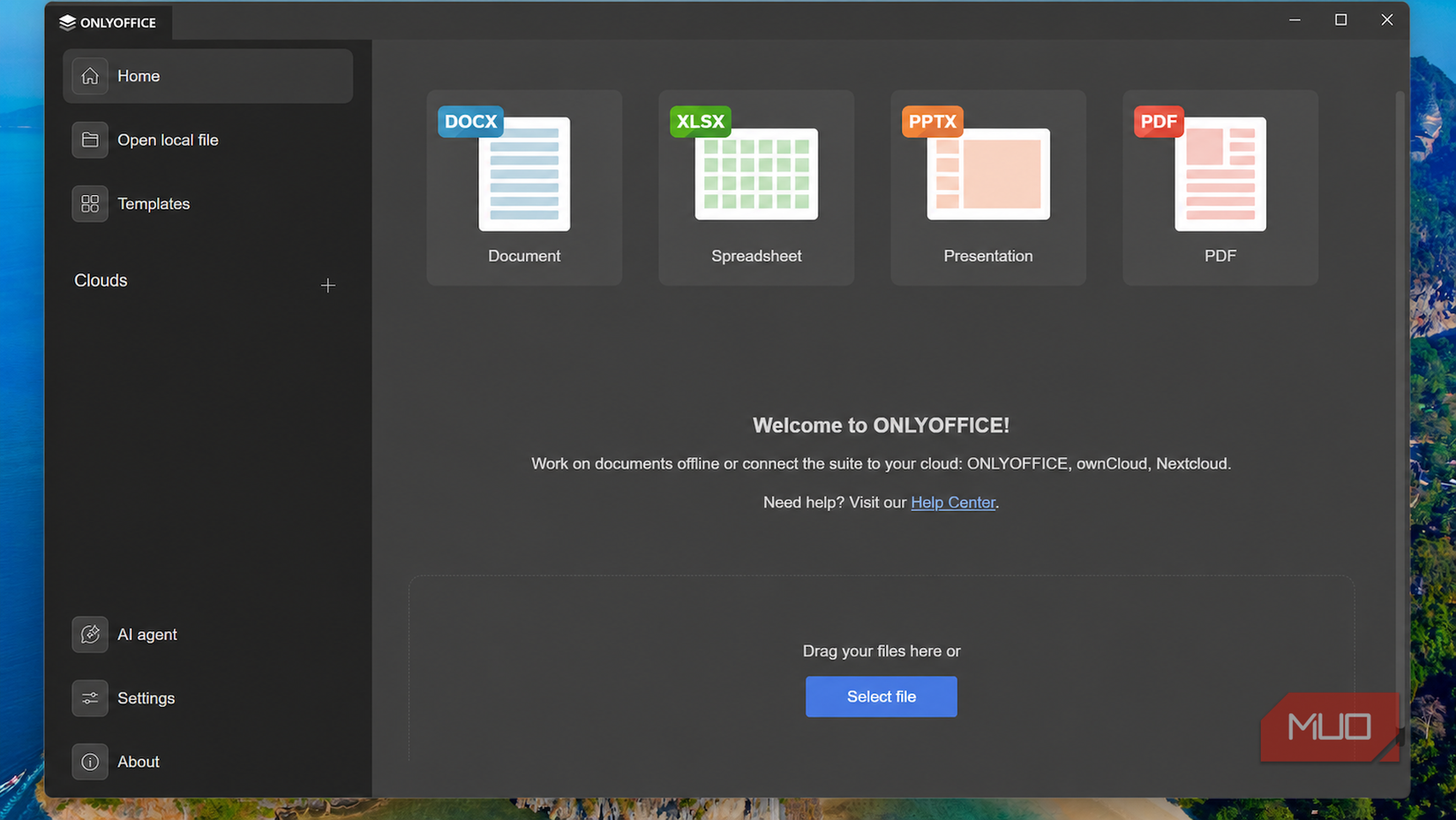Click the Select file button
1456x820 pixels.
click(x=881, y=696)
